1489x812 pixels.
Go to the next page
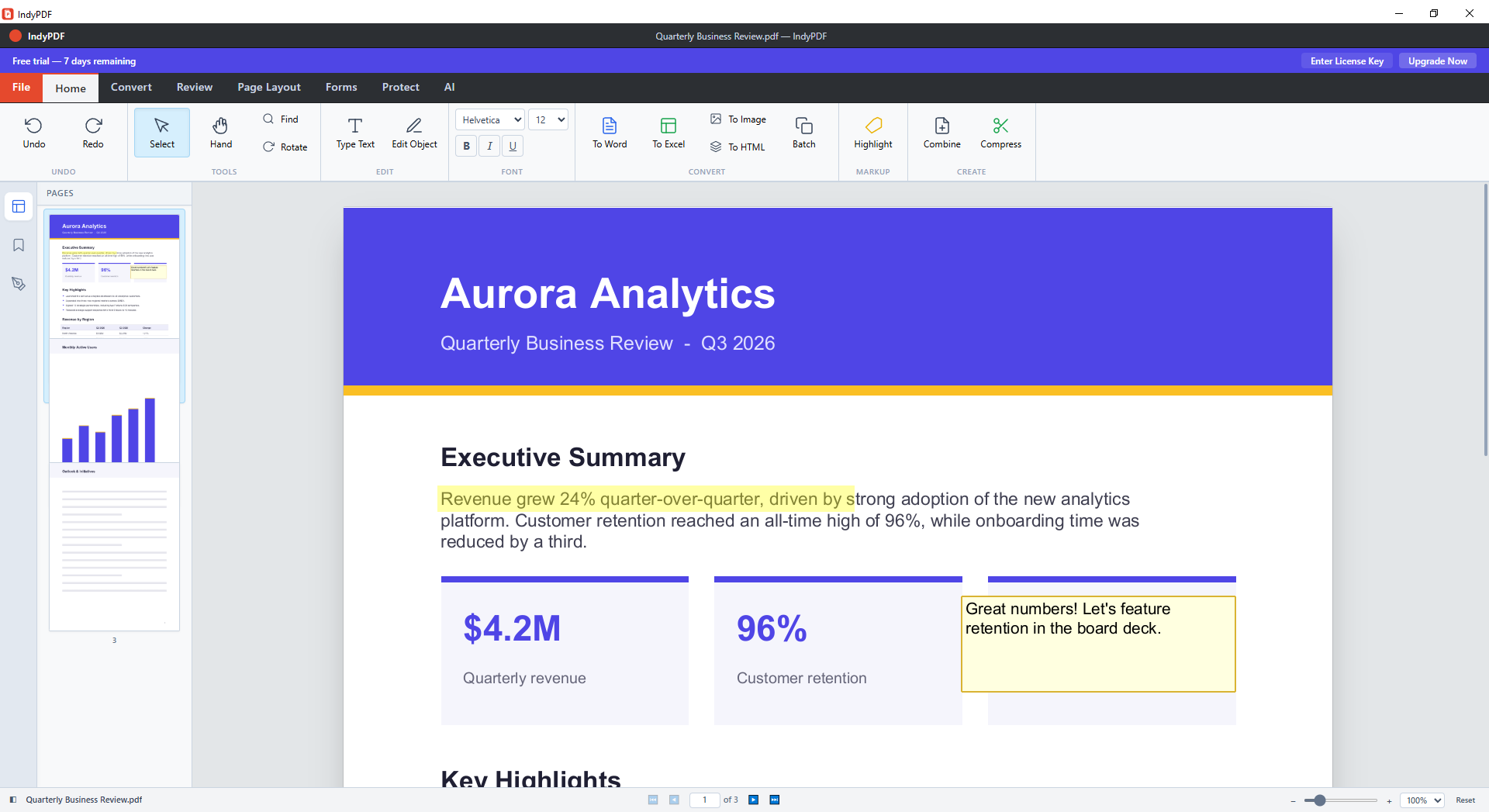754,800
